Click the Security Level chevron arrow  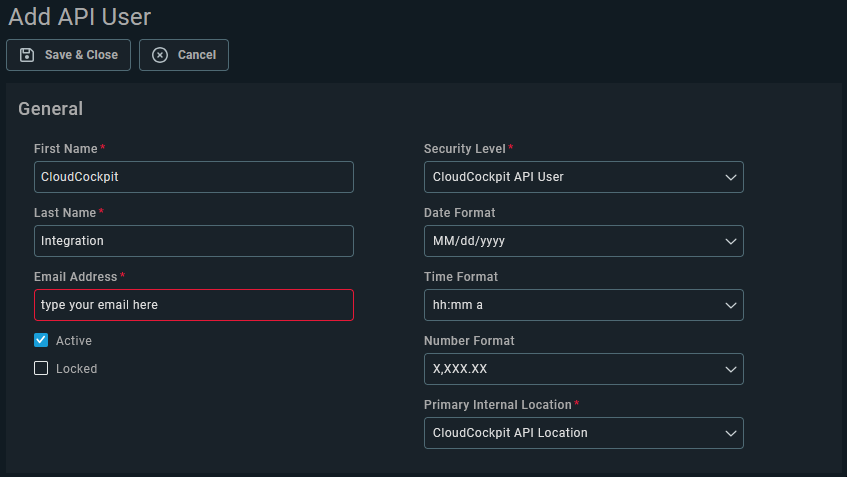[731, 178]
